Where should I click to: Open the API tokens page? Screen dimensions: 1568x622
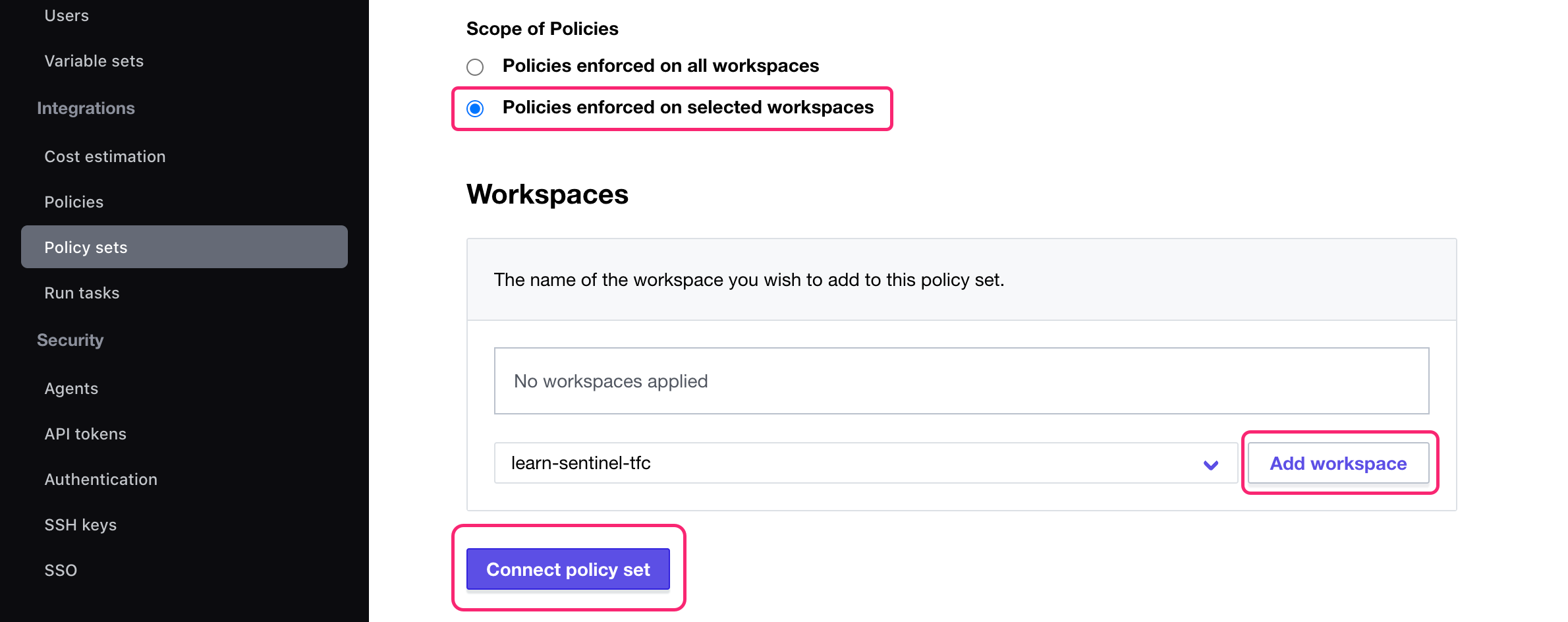[86, 434]
